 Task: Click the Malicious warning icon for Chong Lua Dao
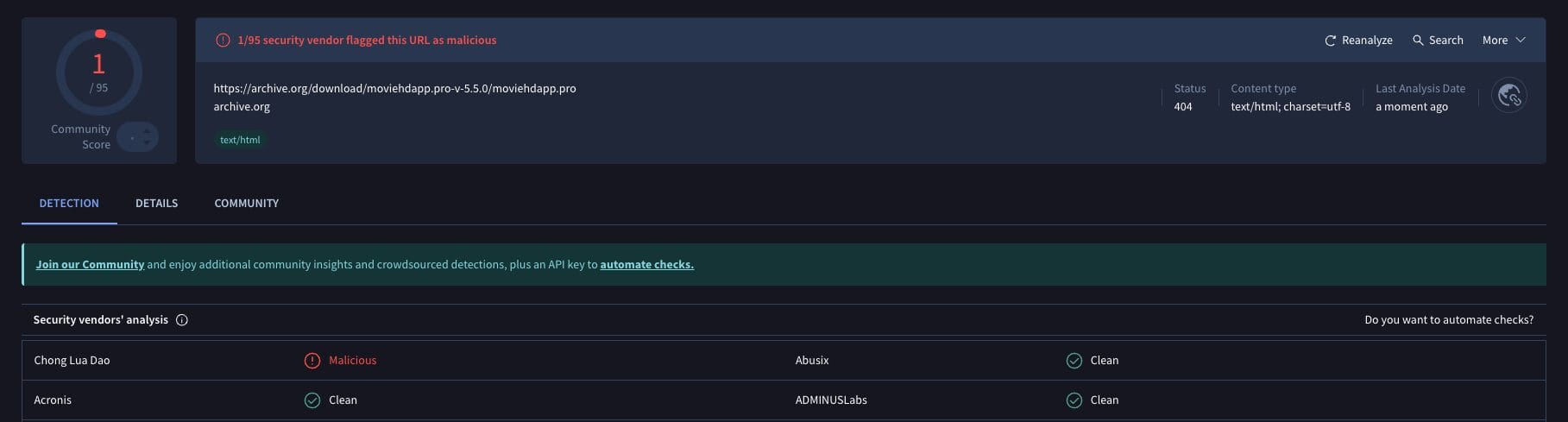312,361
